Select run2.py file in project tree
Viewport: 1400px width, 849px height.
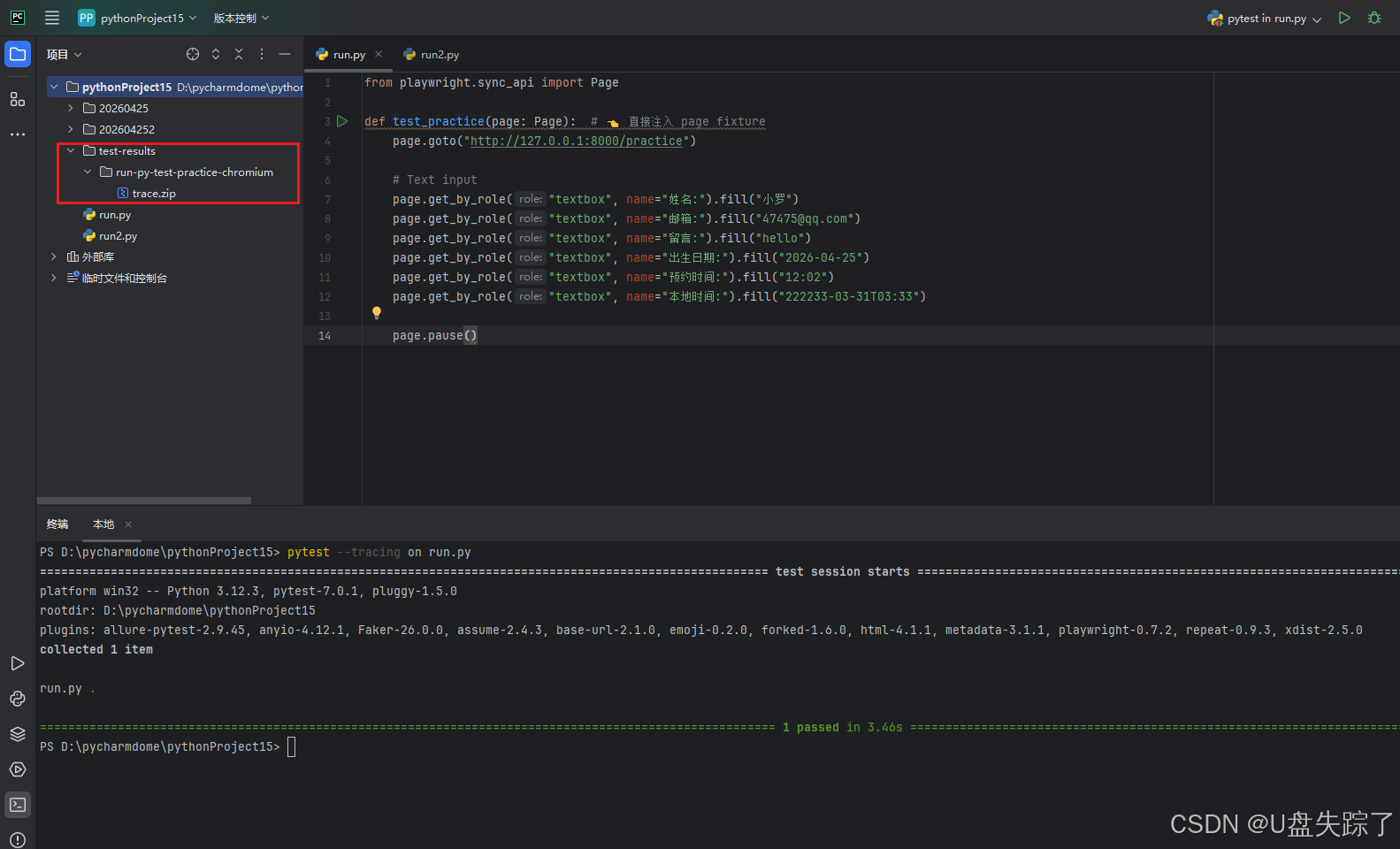point(118,235)
